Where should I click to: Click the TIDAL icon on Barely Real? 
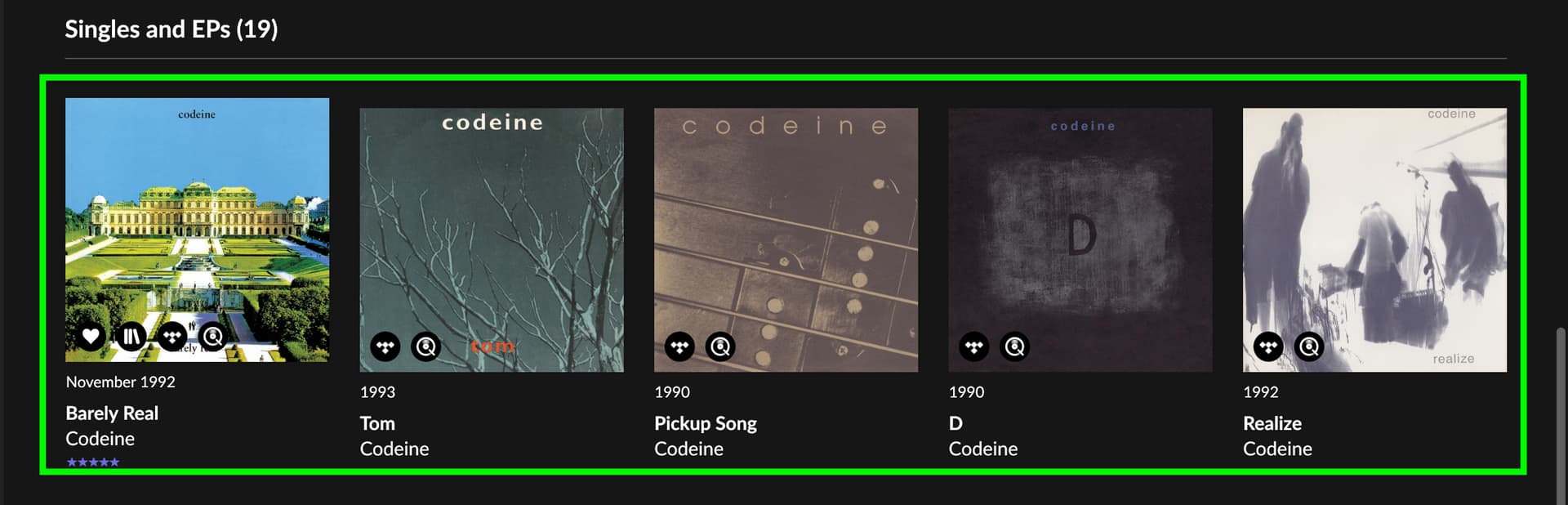[x=171, y=336]
